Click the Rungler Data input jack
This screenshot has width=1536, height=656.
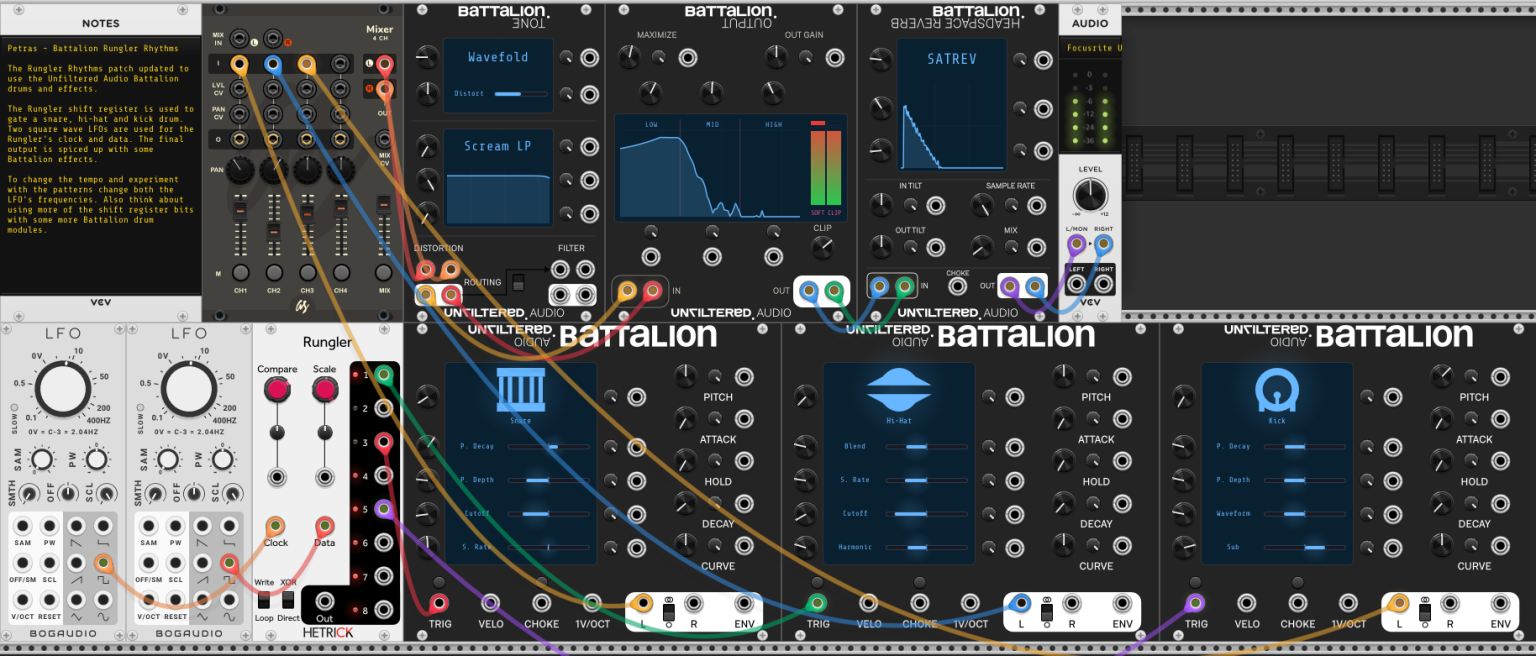pyautogui.click(x=324, y=526)
